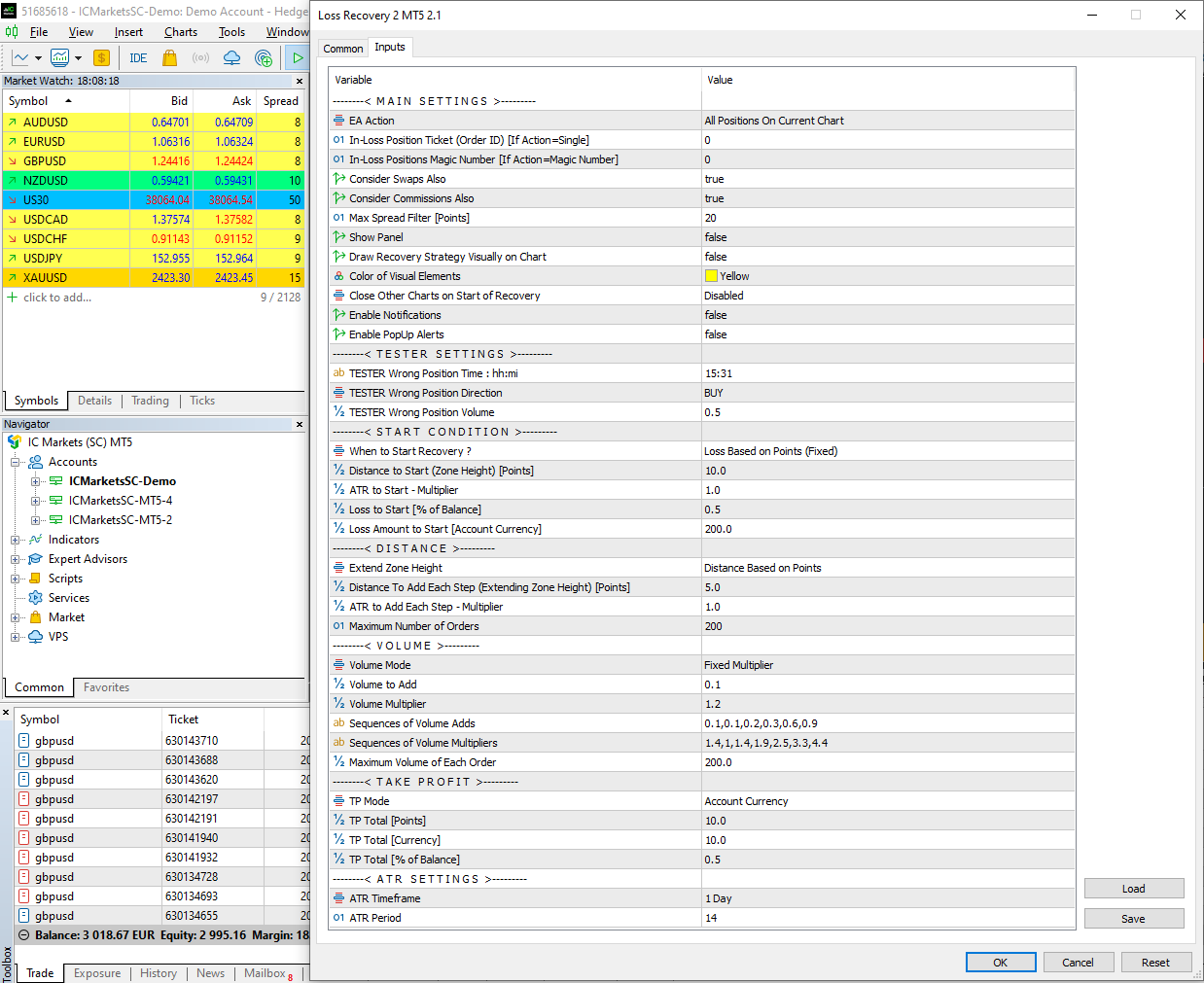Expand the ICMarketsSC-Demo account node
The image size is (1204, 983).
[36, 481]
